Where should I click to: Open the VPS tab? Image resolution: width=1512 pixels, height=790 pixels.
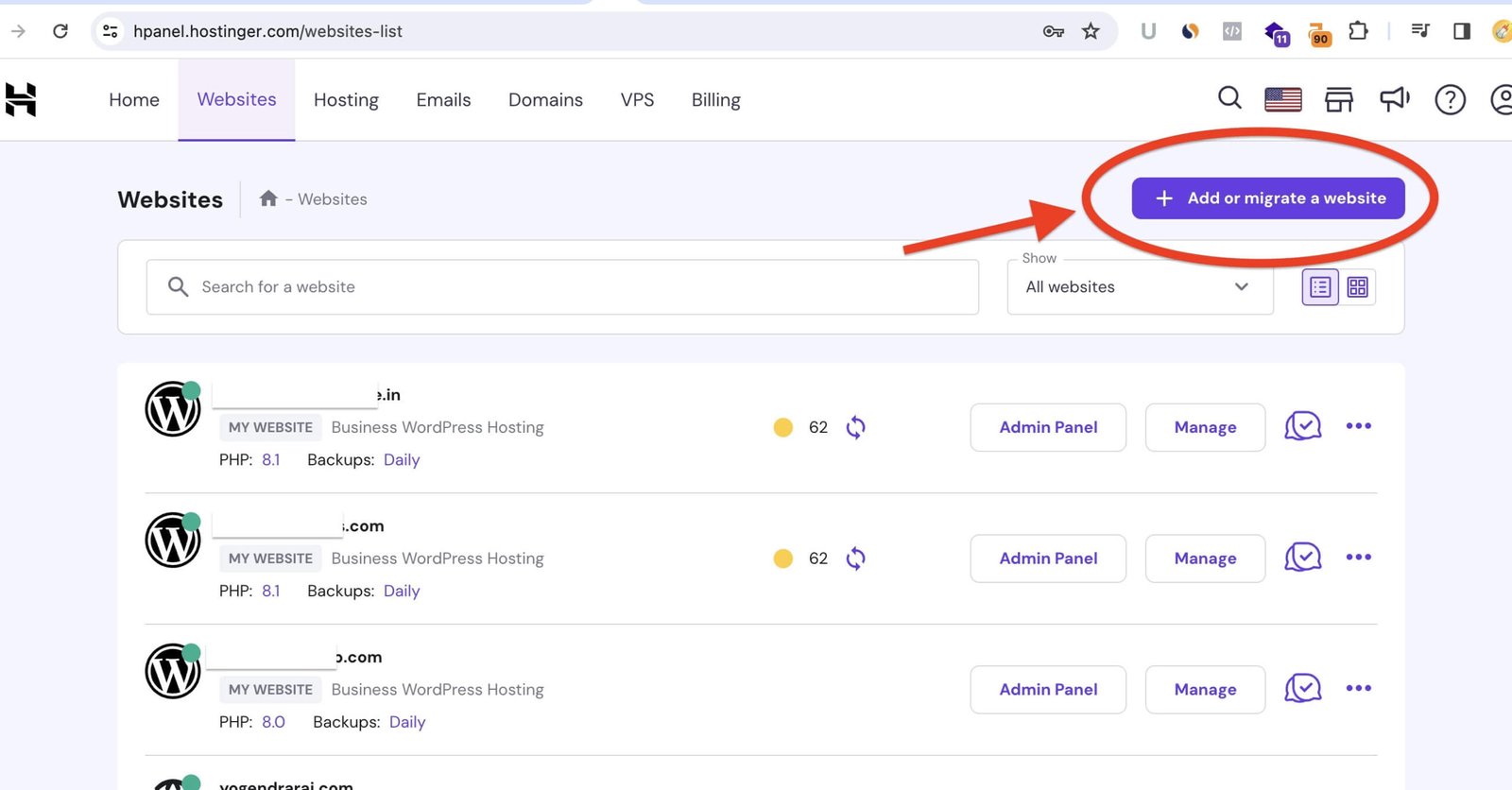(x=637, y=100)
